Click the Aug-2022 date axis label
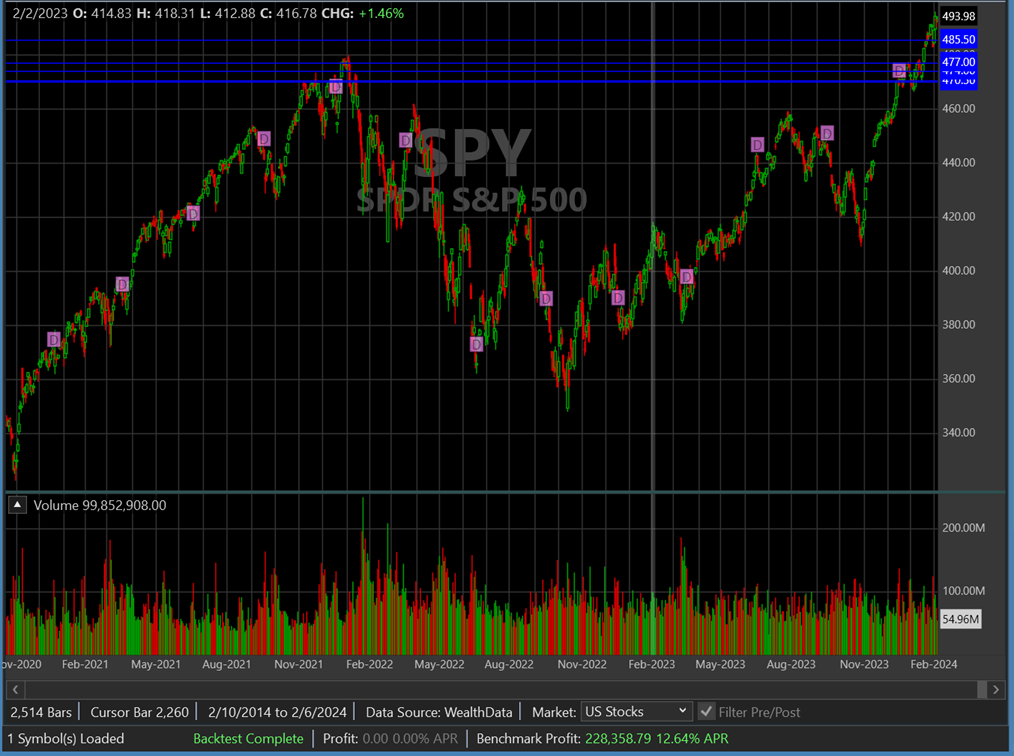 (x=509, y=664)
